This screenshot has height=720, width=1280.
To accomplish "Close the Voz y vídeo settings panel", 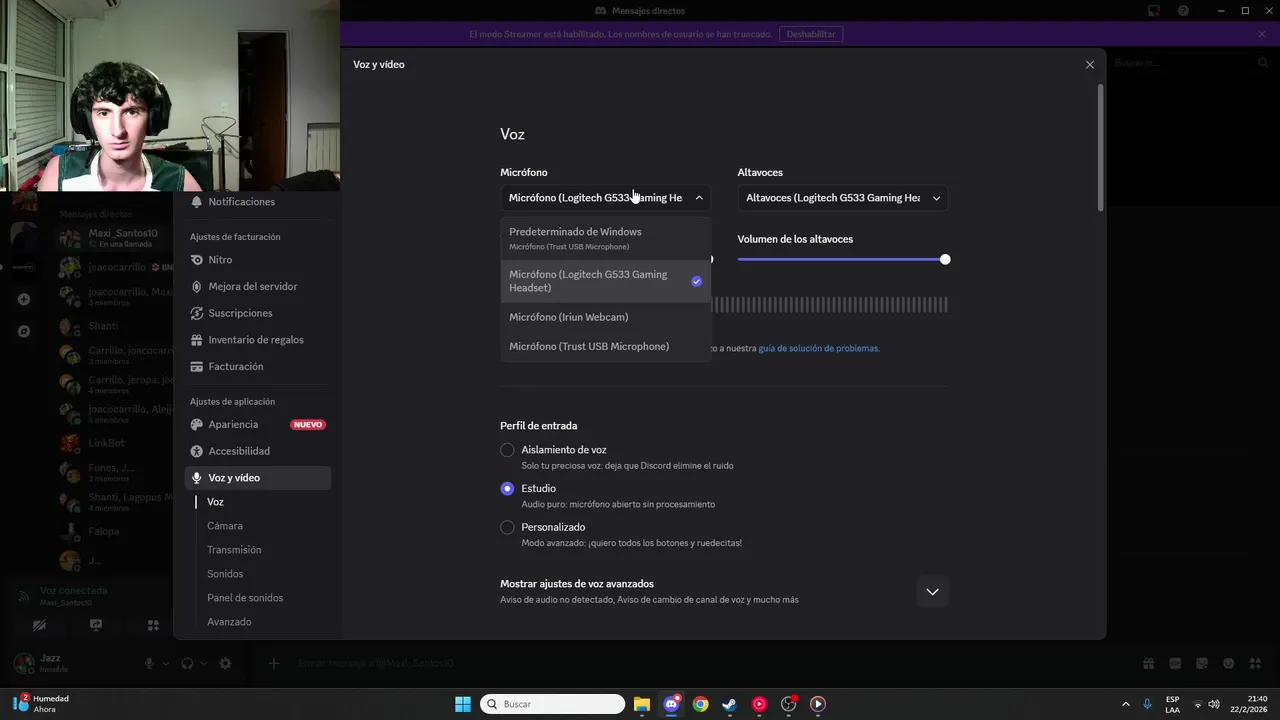I will (1090, 65).
